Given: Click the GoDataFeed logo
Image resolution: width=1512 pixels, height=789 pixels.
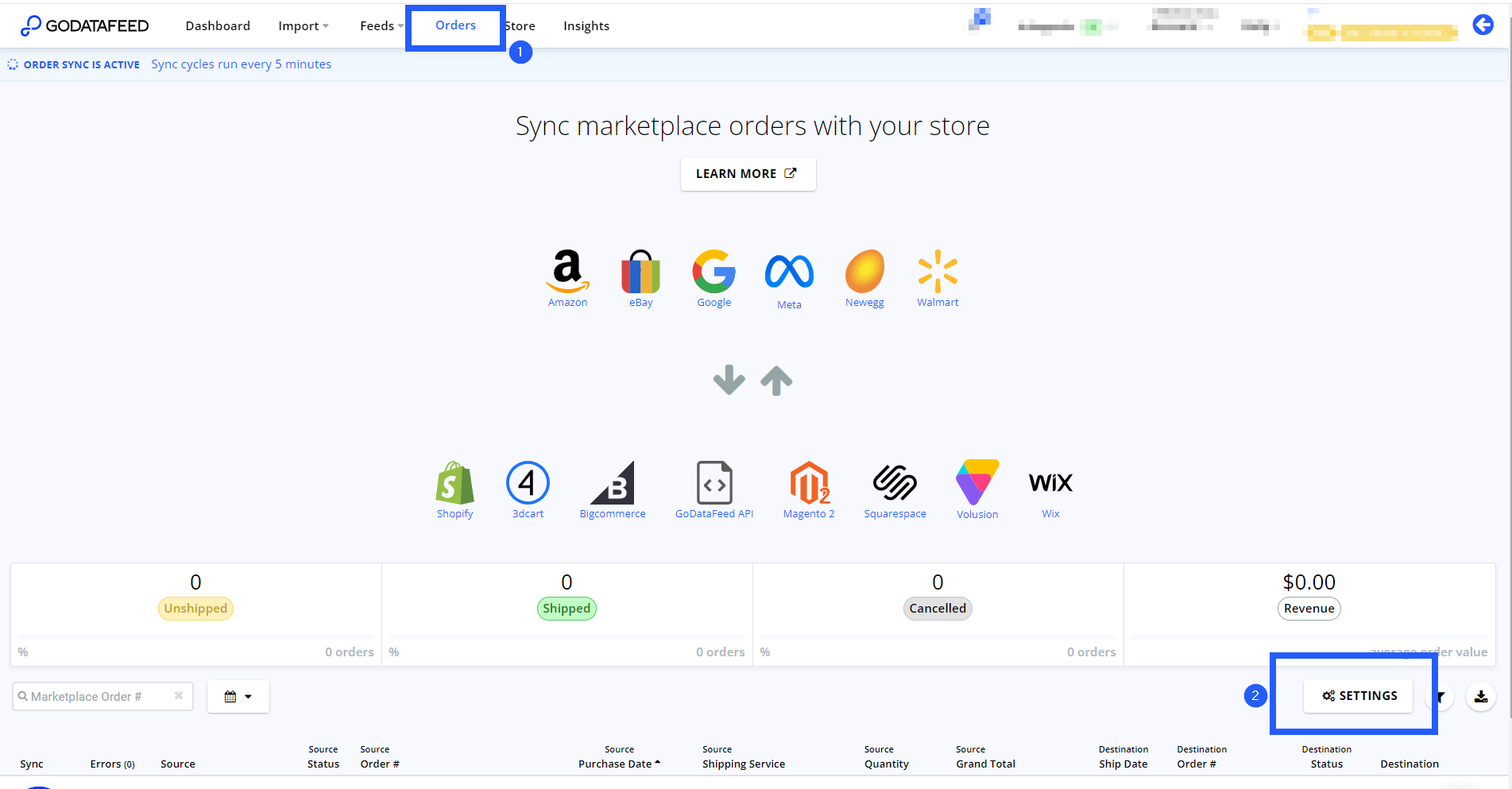Looking at the screenshot, I should coord(85,25).
